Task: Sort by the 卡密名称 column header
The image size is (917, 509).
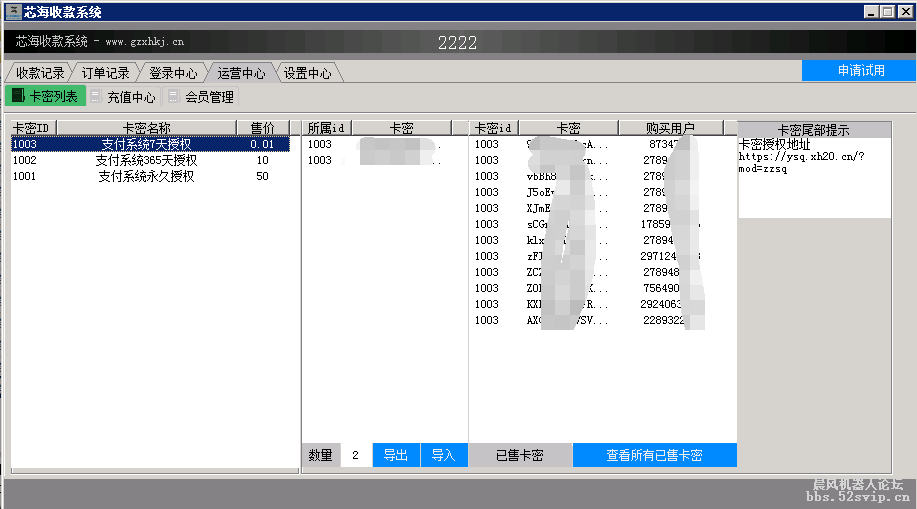Action: (146, 128)
